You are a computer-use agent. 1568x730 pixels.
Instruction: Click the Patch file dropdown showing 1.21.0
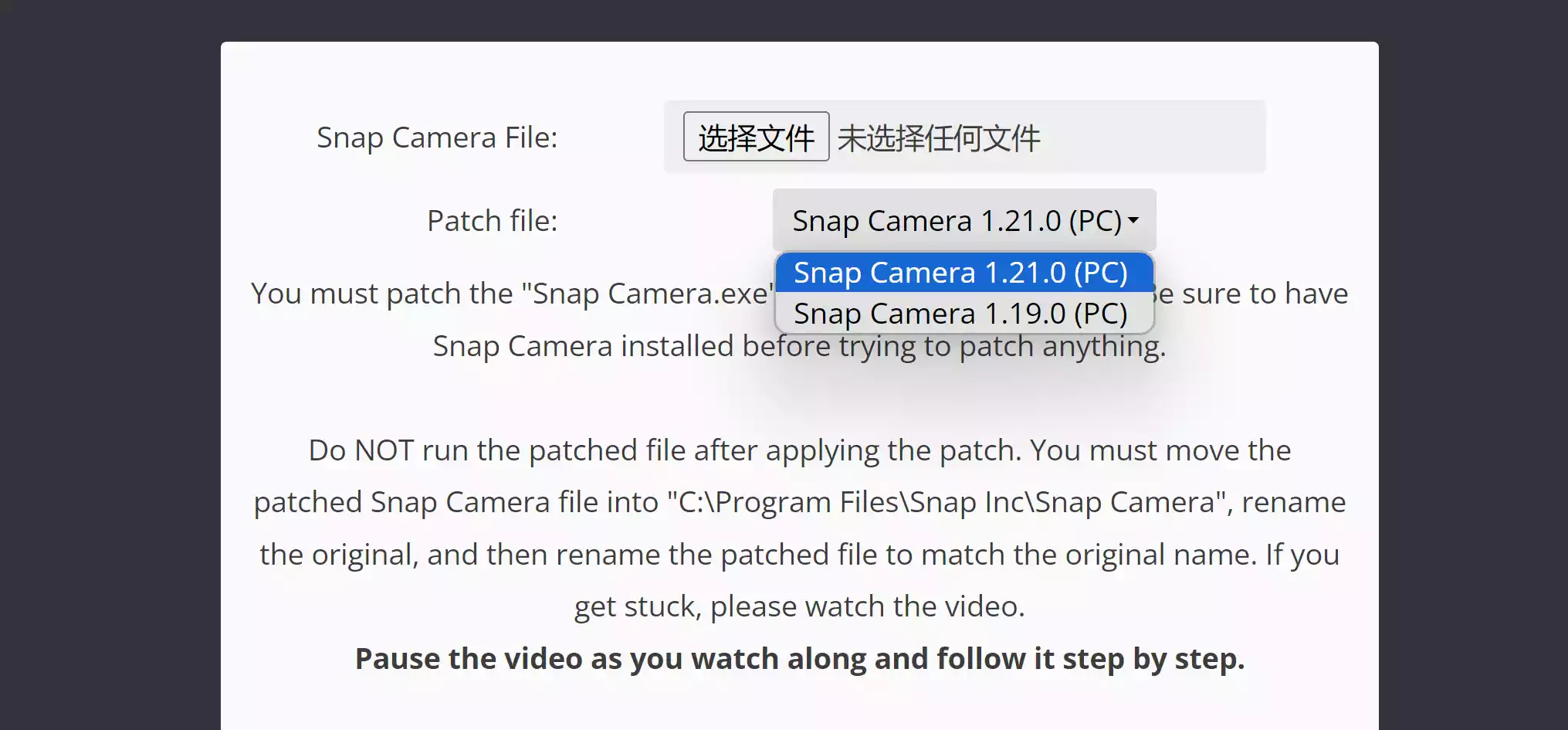(x=956, y=221)
